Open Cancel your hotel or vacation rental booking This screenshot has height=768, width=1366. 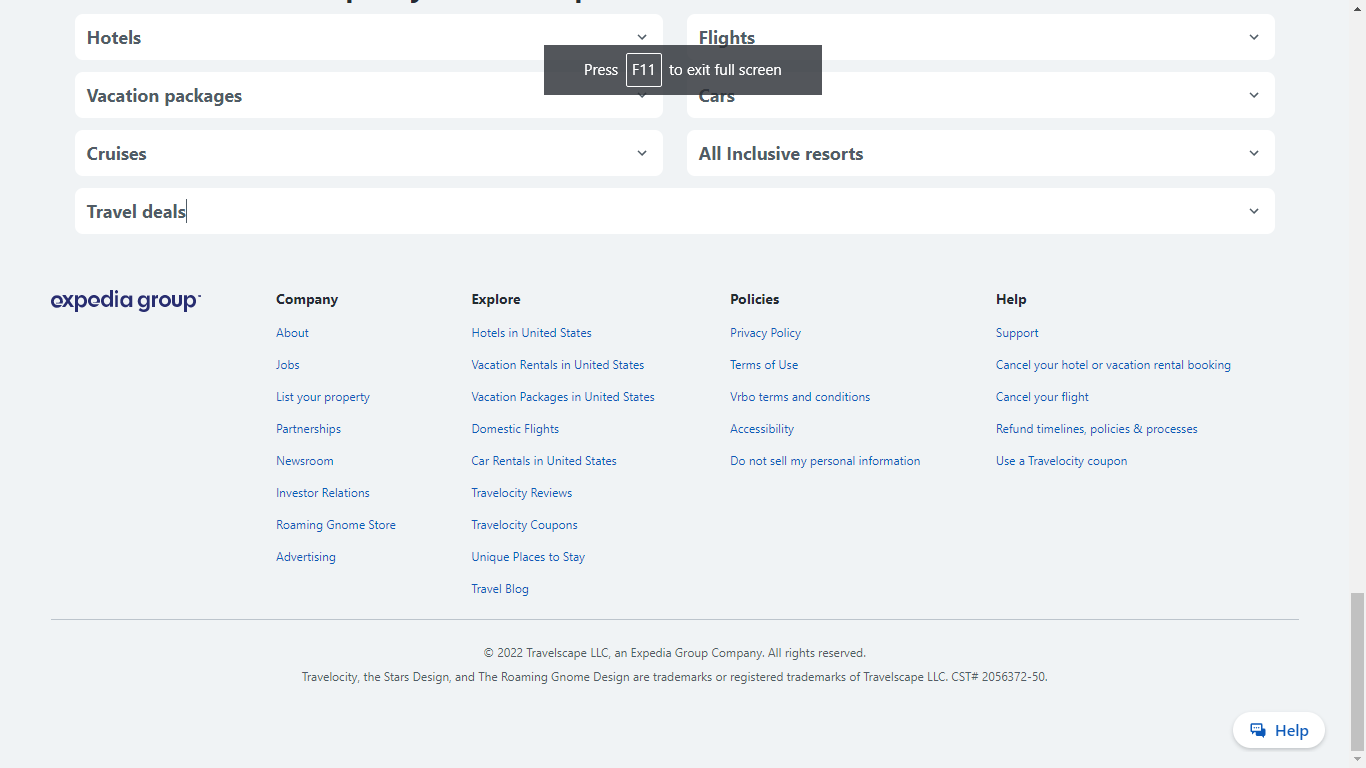point(1113,365)
